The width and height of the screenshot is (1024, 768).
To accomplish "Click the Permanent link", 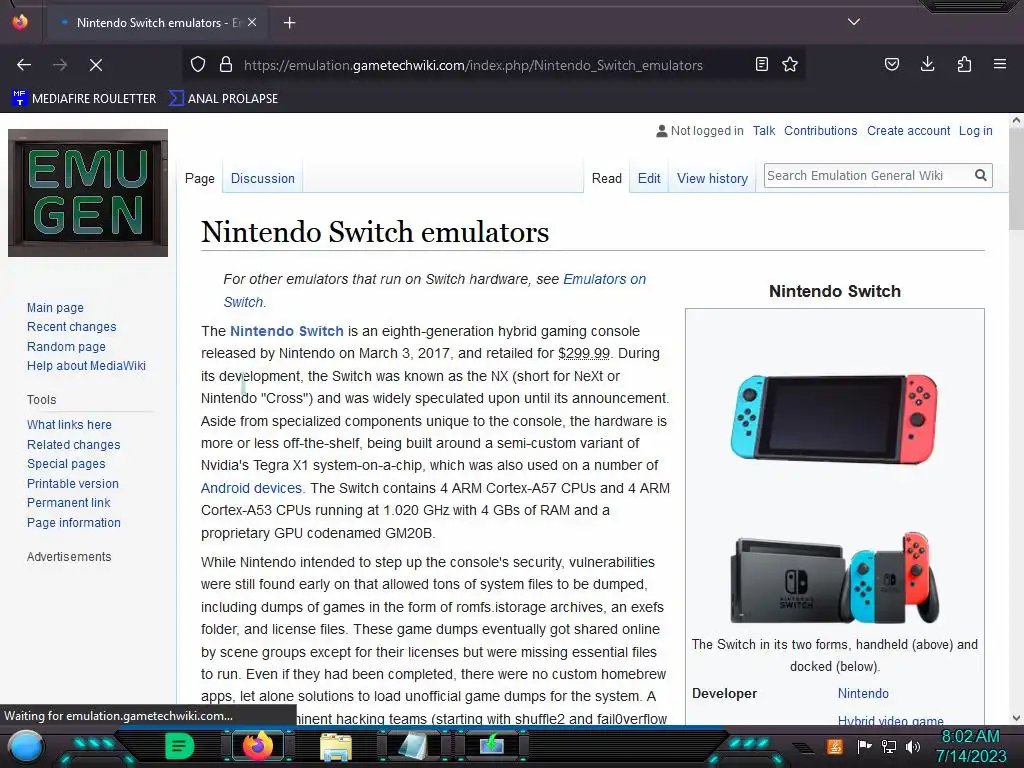I will (69, 503).
